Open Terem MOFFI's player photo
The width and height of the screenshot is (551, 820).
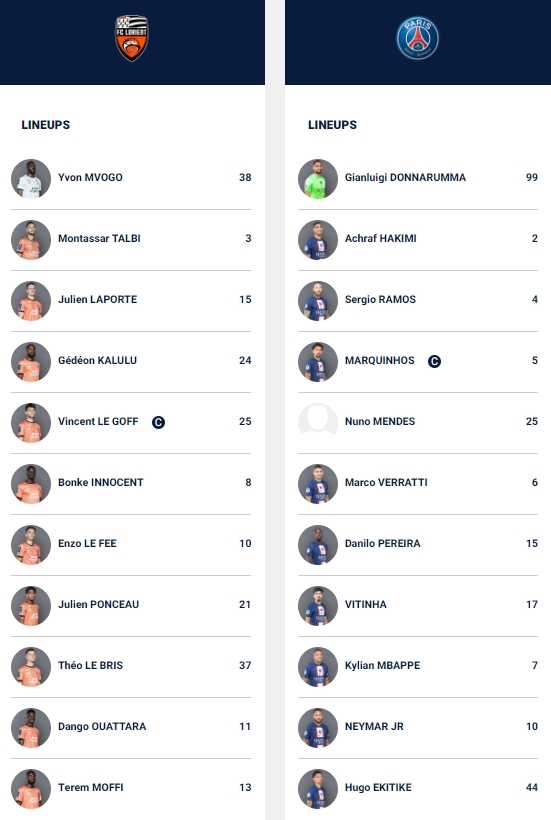31,789
